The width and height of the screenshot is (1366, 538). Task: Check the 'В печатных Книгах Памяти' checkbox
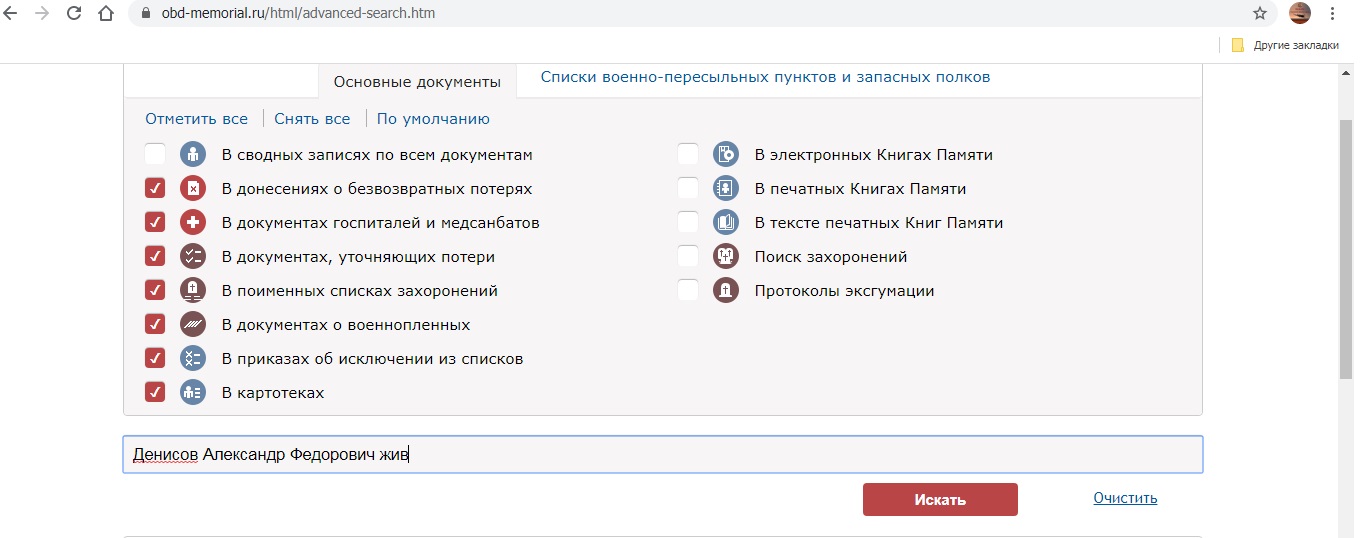click(688, 189)
